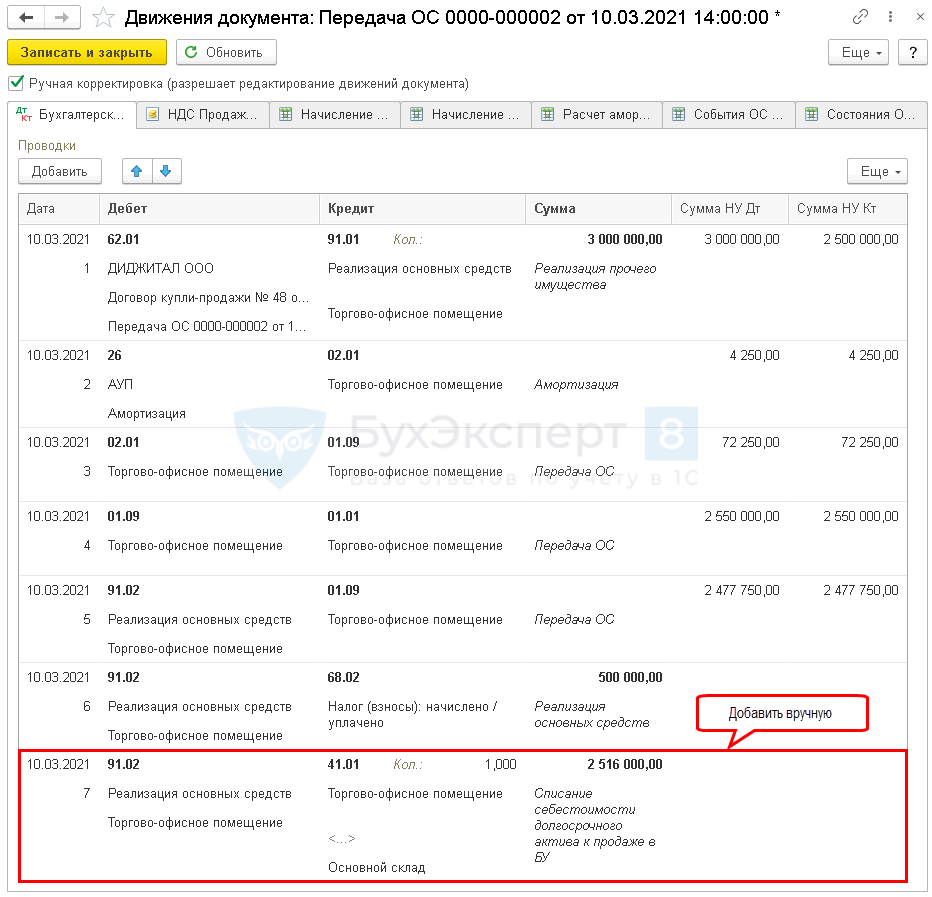The image size is (932, 897).
Task: Toggle Ручная корректировка checkbox
Action: [x=15, y=83]
